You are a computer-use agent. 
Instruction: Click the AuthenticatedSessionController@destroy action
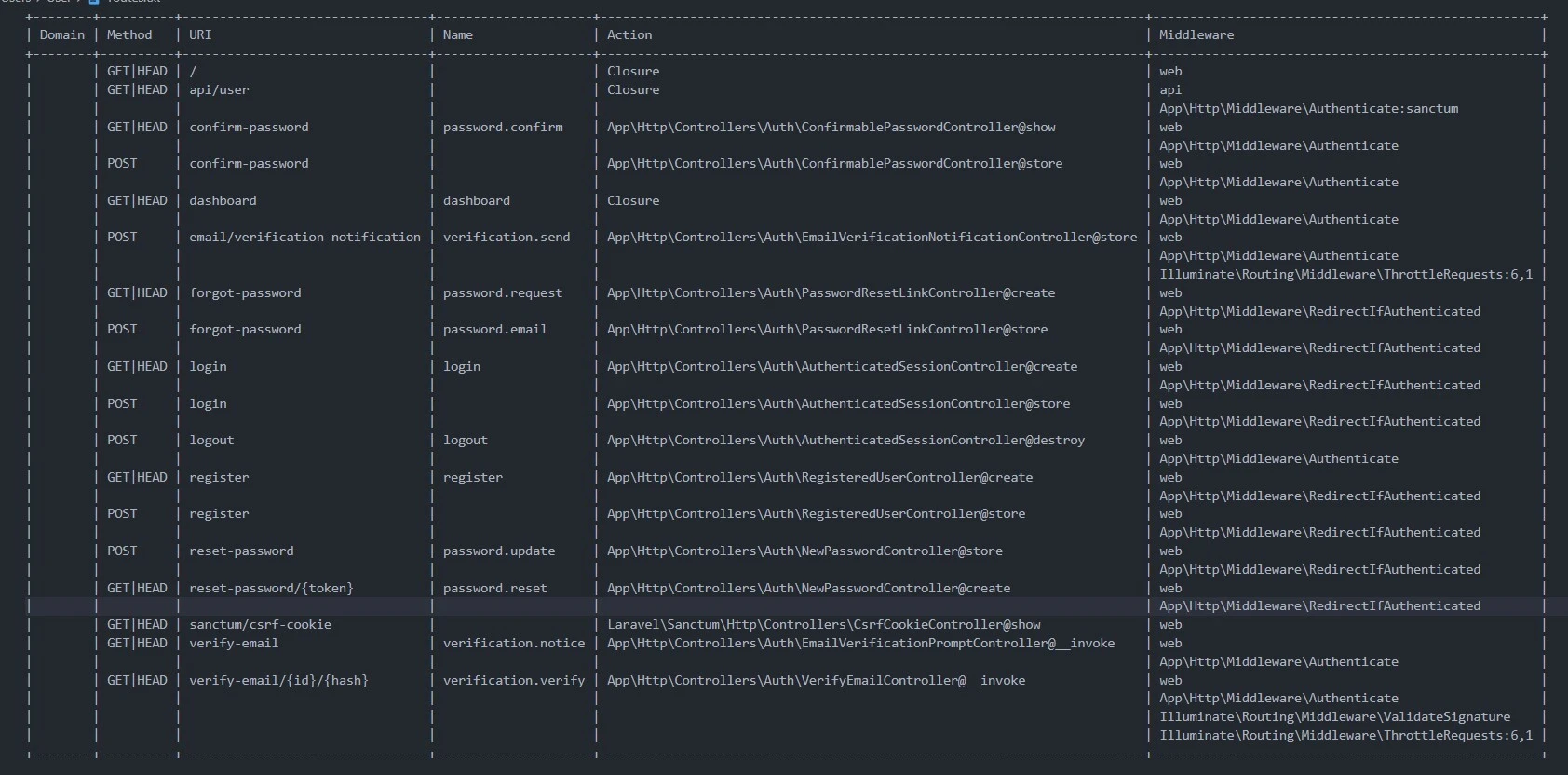coord(845,441)
